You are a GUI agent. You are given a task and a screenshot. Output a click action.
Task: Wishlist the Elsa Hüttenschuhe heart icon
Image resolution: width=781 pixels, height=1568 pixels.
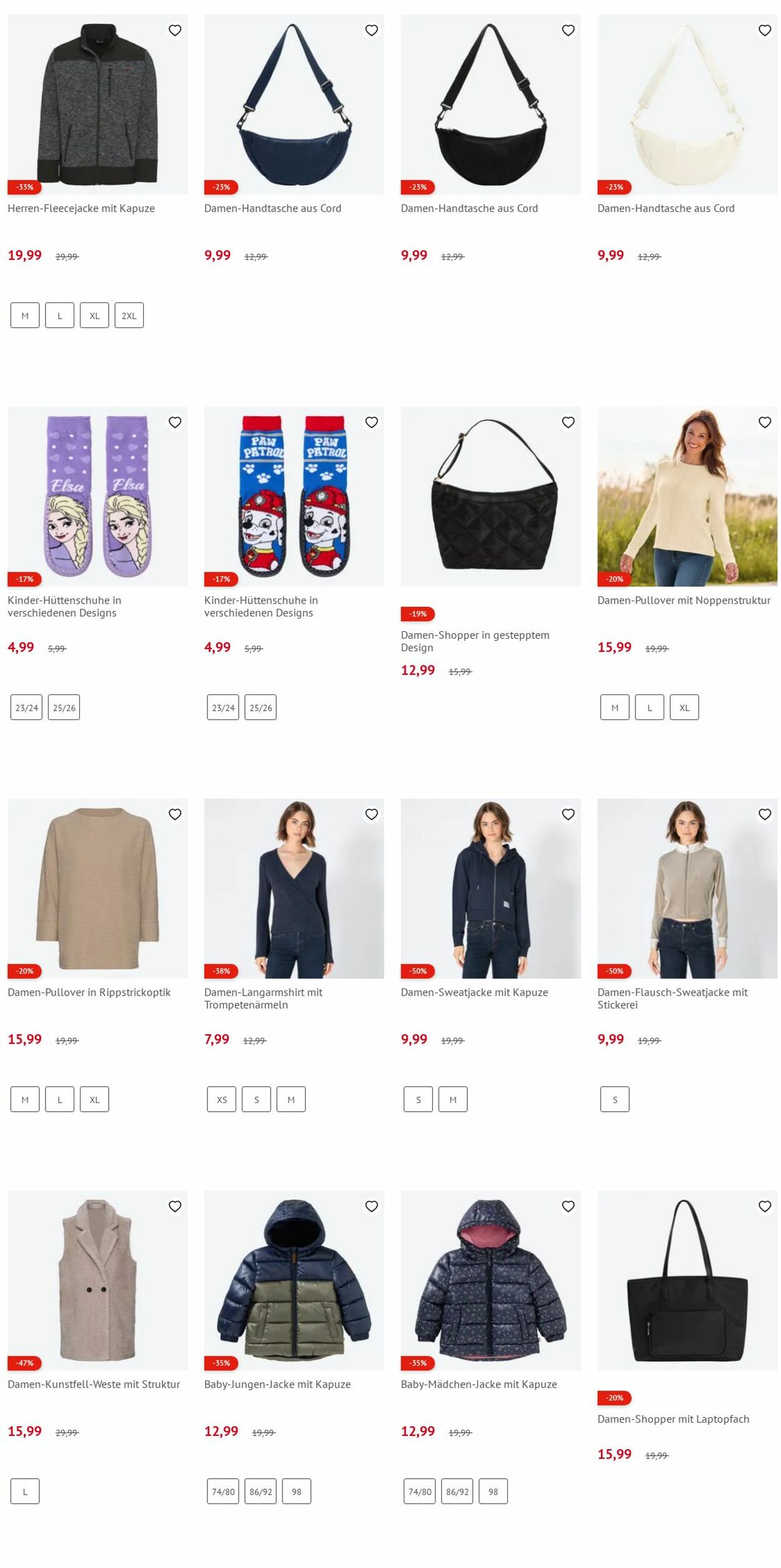point(175,422)
